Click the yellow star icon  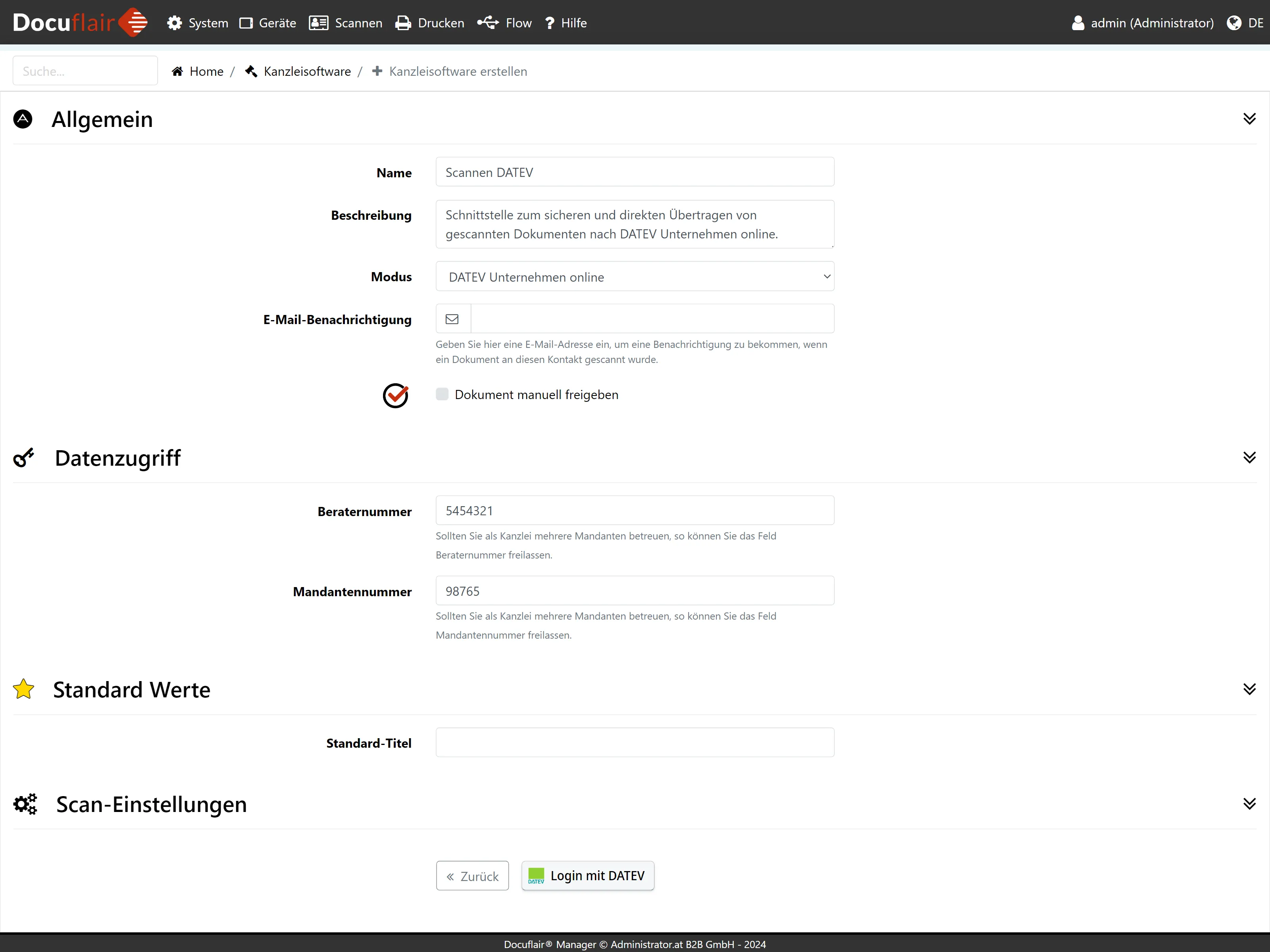(23, 689)
